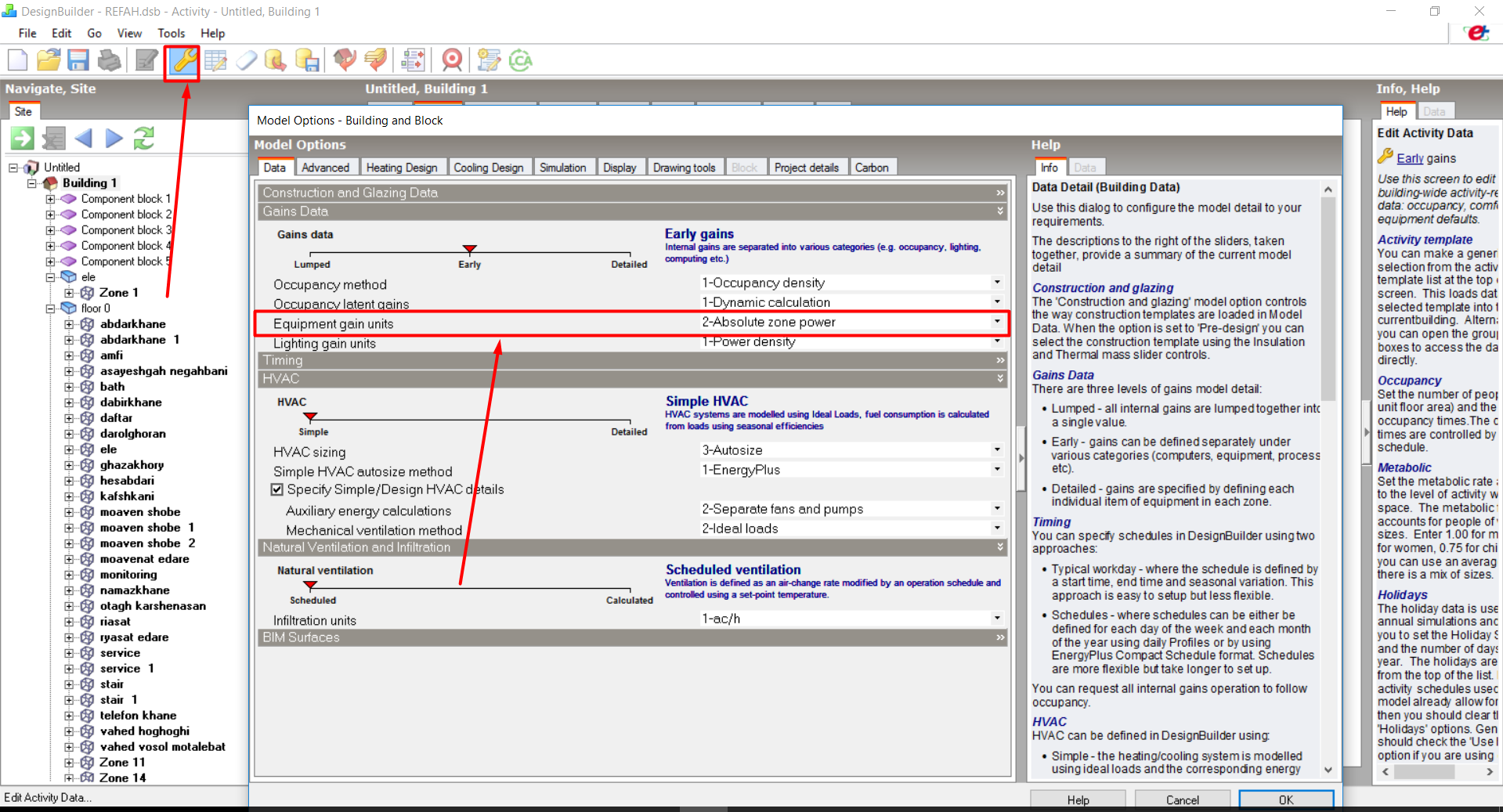Switch to the Heating Design tab
Viewport: 1503px width, 812px height.
pos(402,168)
